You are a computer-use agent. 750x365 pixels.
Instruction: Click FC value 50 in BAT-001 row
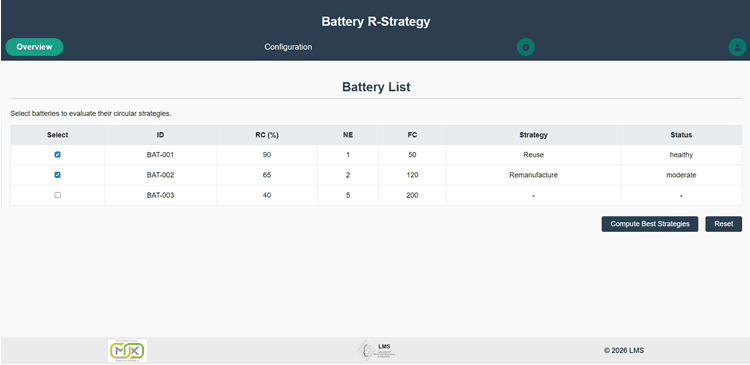pos(412,155)
